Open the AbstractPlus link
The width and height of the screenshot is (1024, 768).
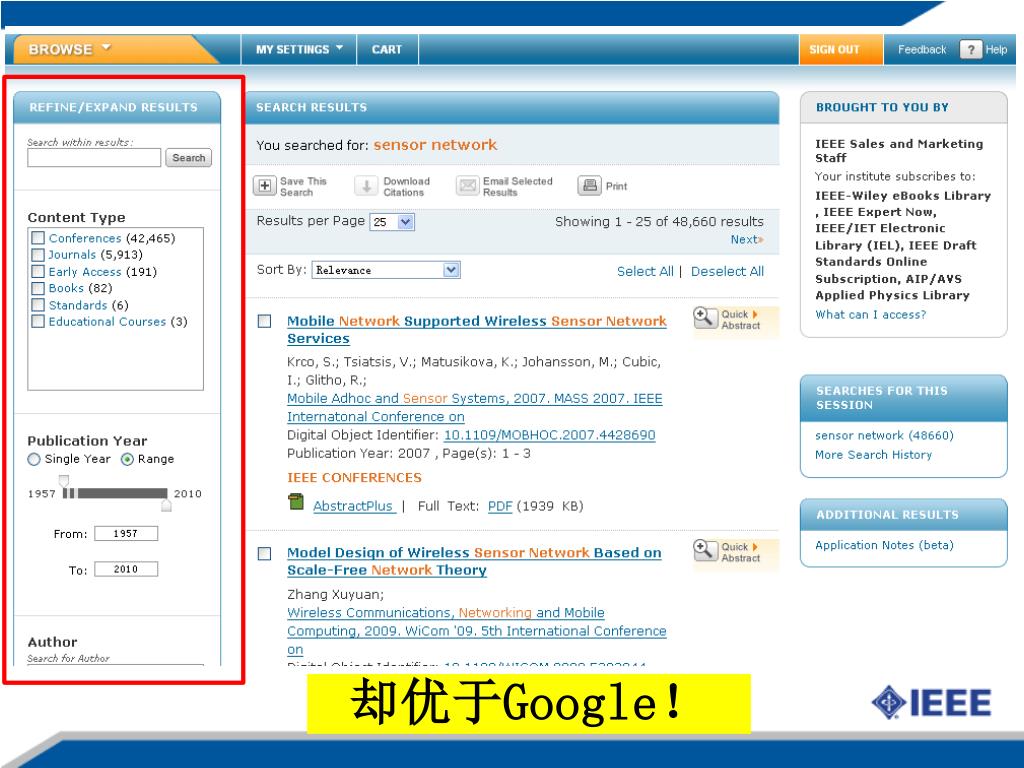pyautogui.click(x=353, y=506)
